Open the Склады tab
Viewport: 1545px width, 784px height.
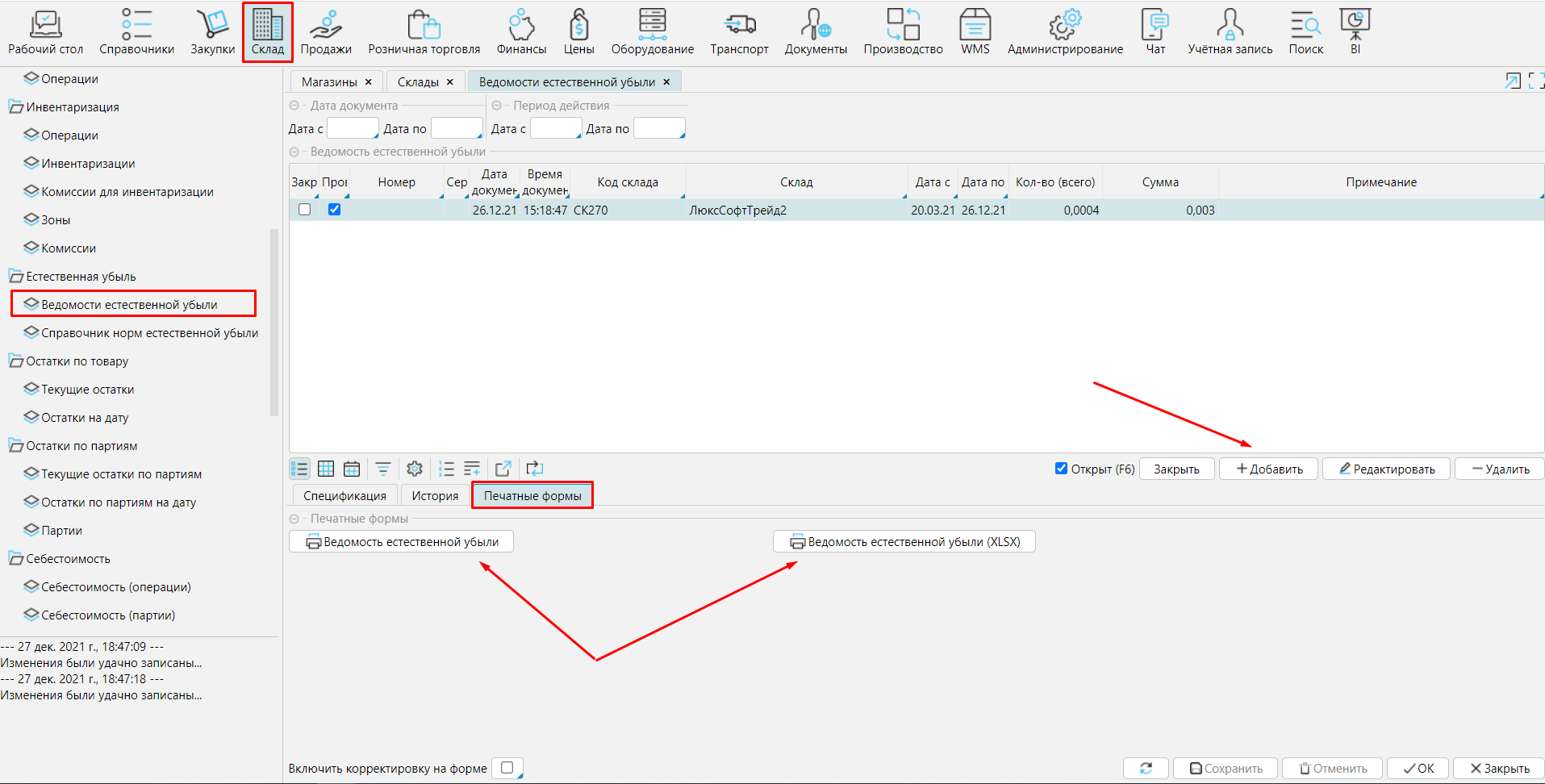(418, 82)
